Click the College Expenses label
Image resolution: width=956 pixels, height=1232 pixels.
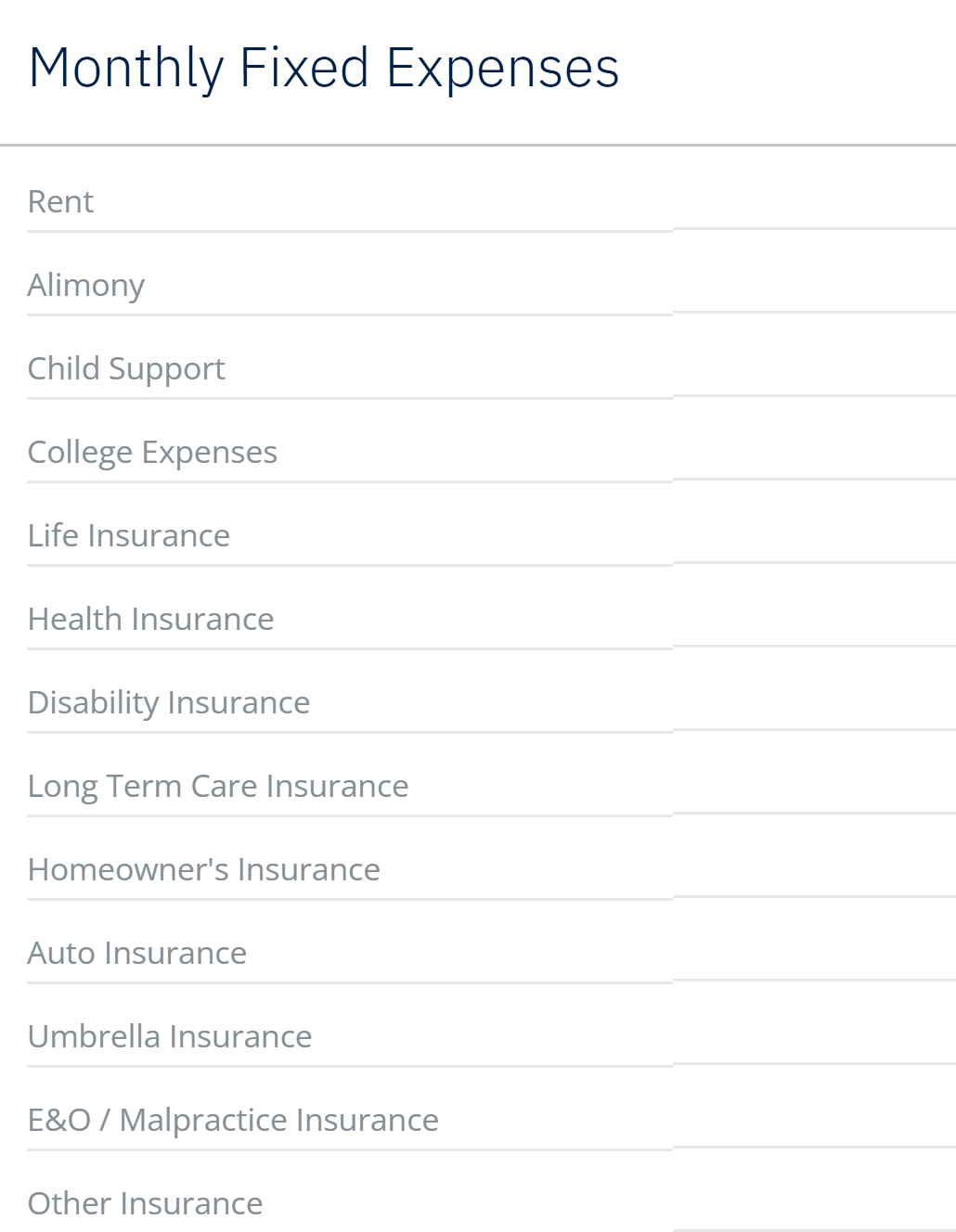(x=152, y=452)
